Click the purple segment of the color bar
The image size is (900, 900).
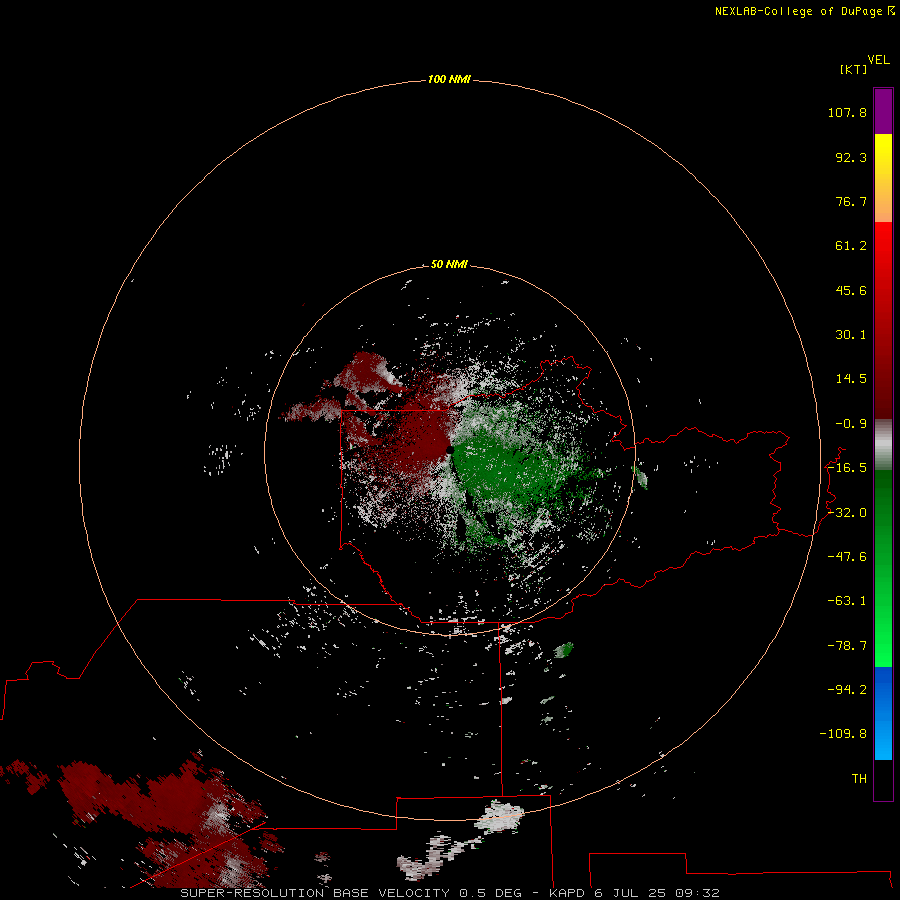(x=883, y=111)
